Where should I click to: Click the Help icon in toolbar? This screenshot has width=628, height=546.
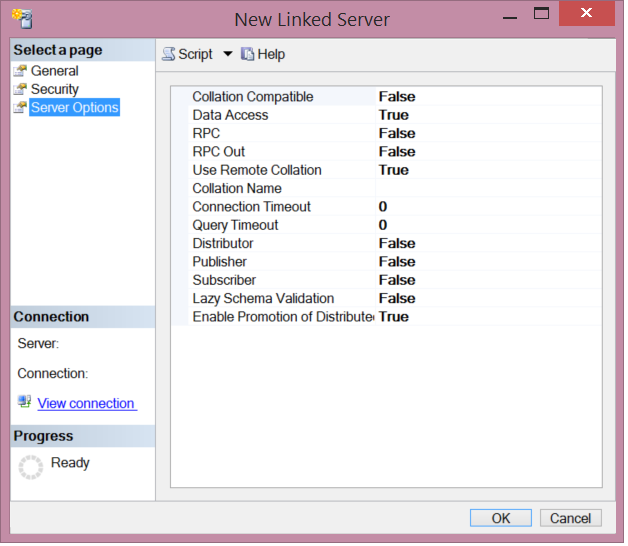247,54
